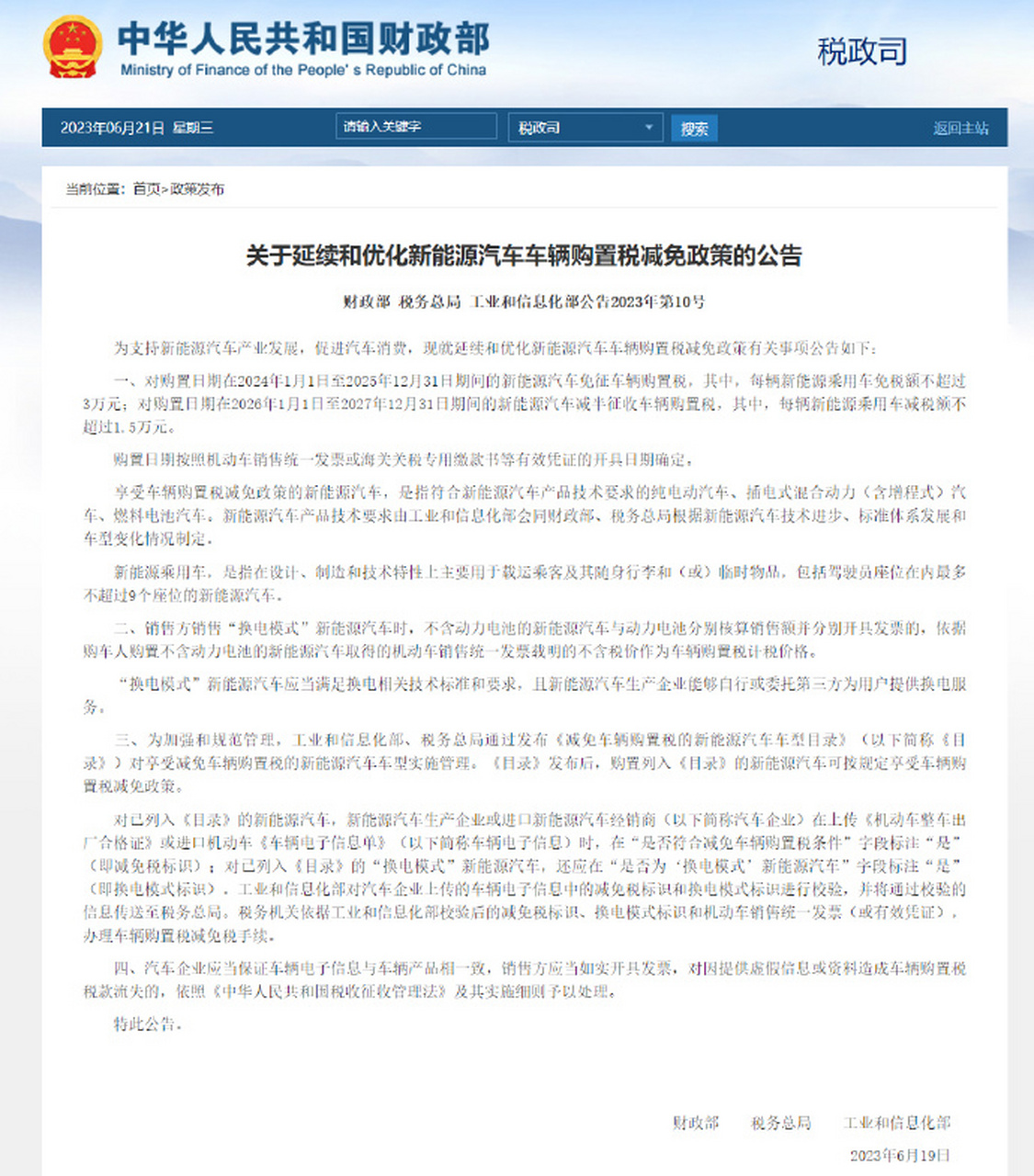This screenshot has height=1176, width=1034.
Task: Click the national emblem logo
Action: point(73,47)
